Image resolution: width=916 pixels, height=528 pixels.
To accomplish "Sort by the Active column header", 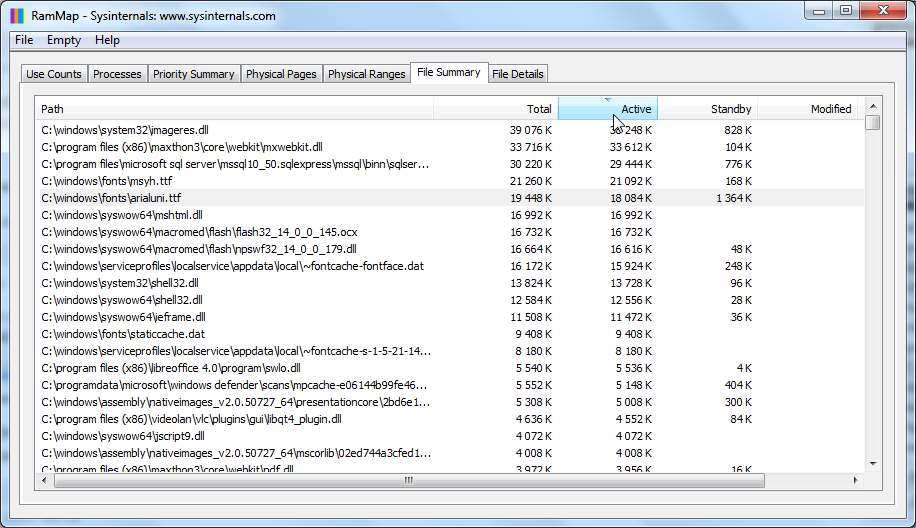I will (608, 109).
